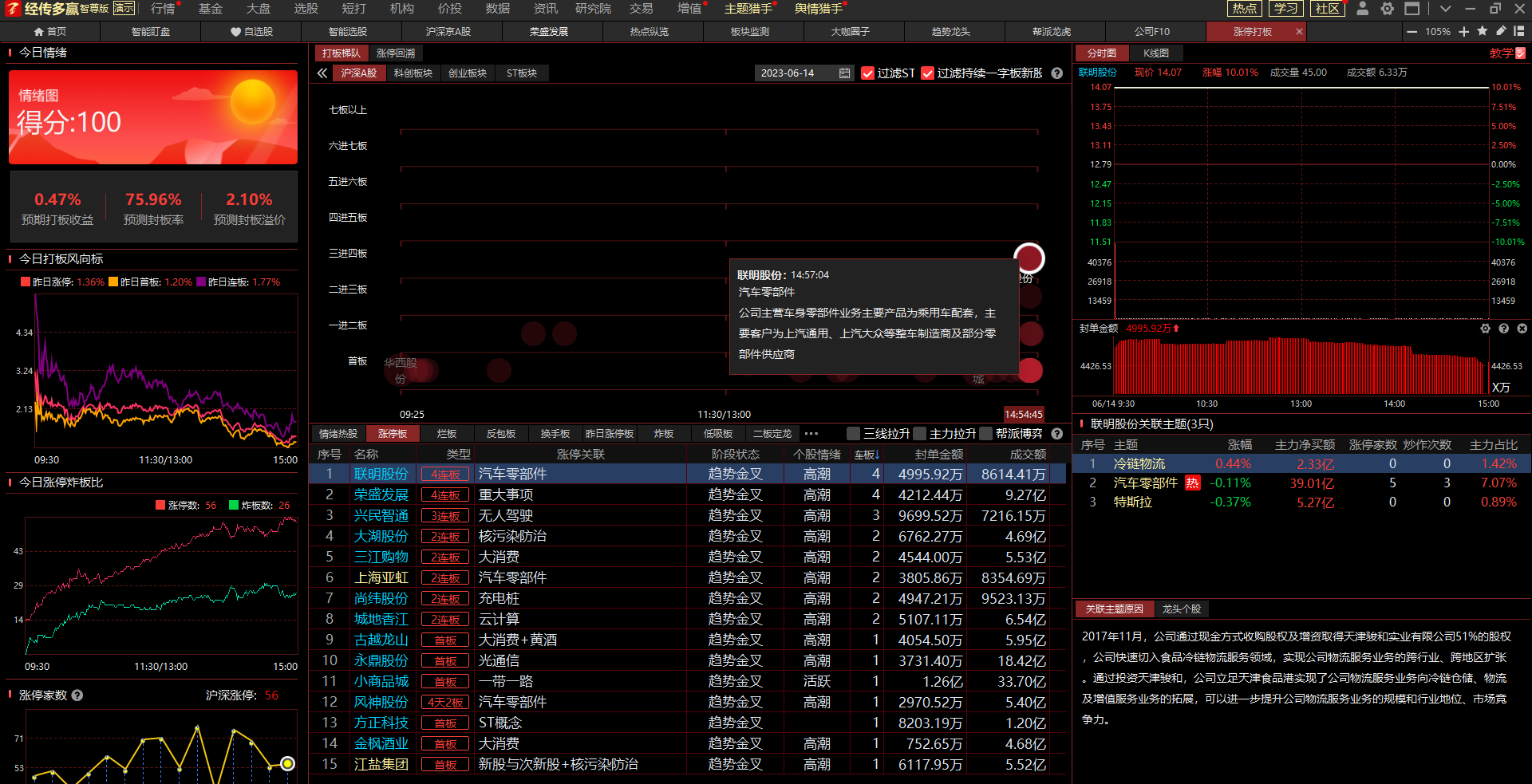The height and width of the screenshot is (784, 1532).
Task: Switch to 涨停回溯 tab
Action: click(x=396, y=53)
